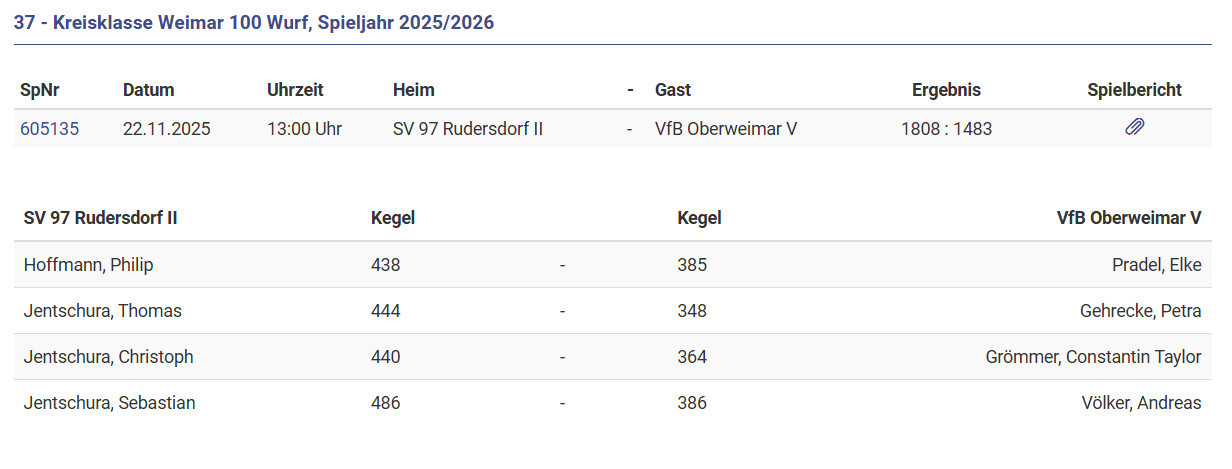This screenshot has width=1232, height=469.
Task: Click the Spielbericht column header
Action: (1134, 90)
